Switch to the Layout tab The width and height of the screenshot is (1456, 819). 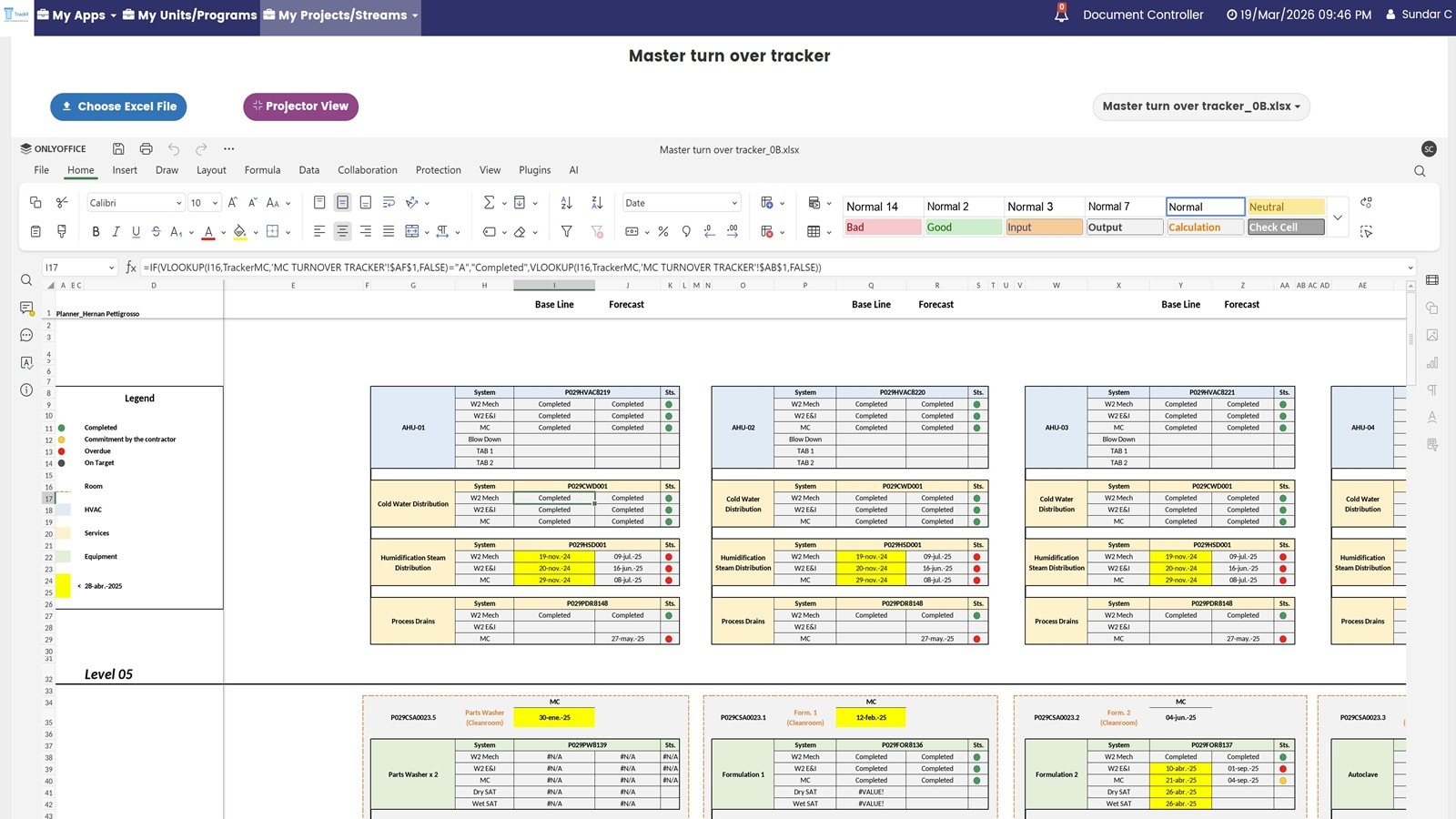coord(211,170)
